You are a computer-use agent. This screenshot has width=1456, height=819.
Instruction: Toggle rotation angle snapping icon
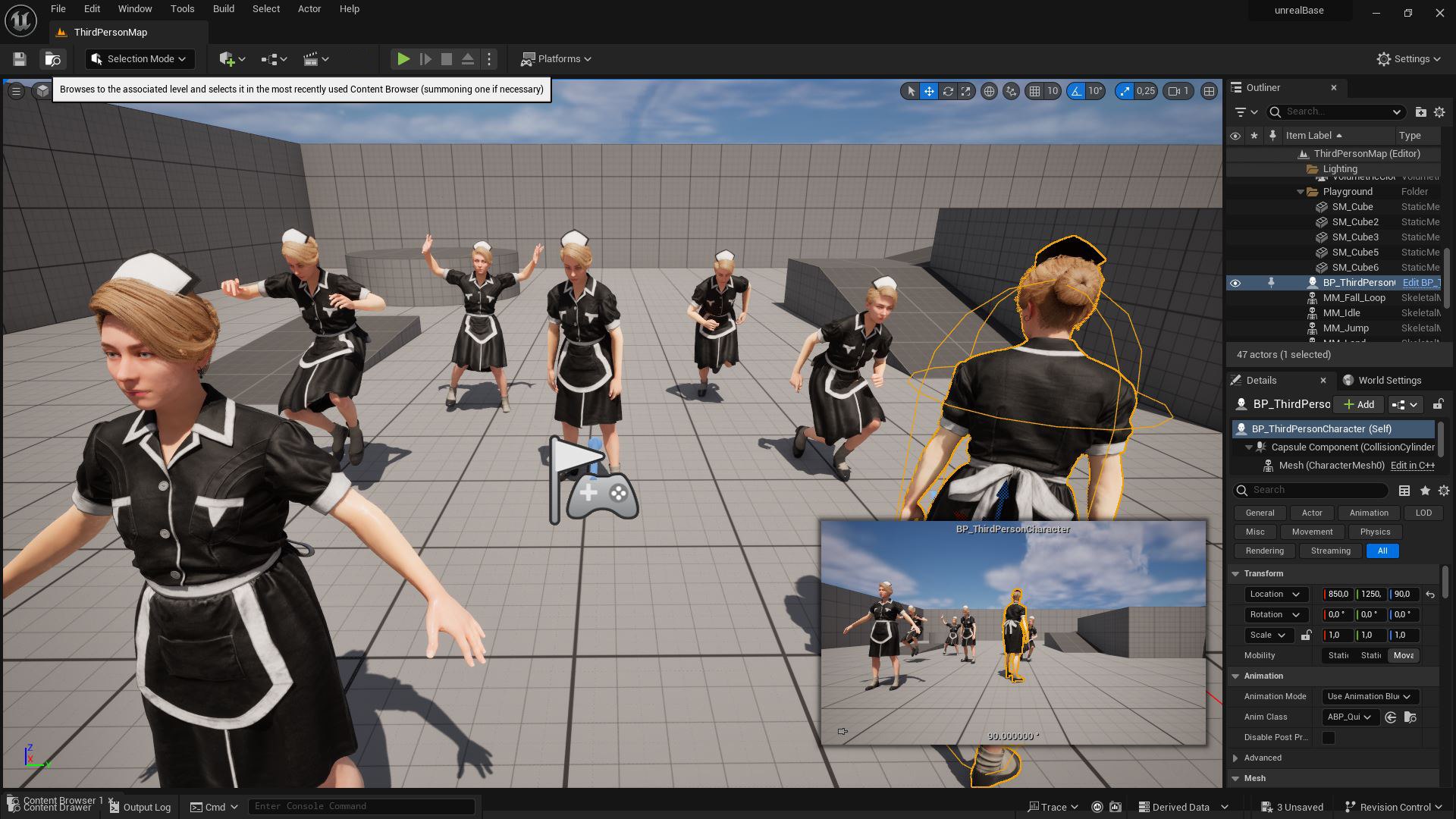[x=1076, y=91]
